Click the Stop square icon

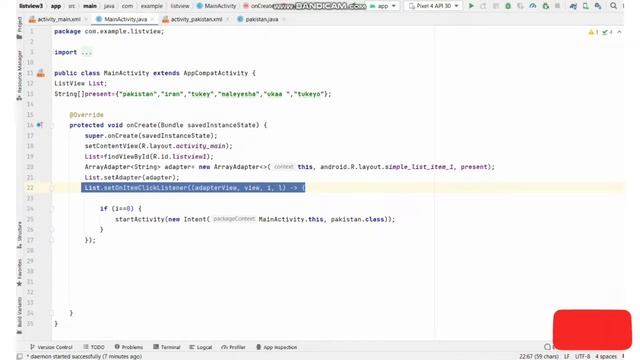[558, 6]
